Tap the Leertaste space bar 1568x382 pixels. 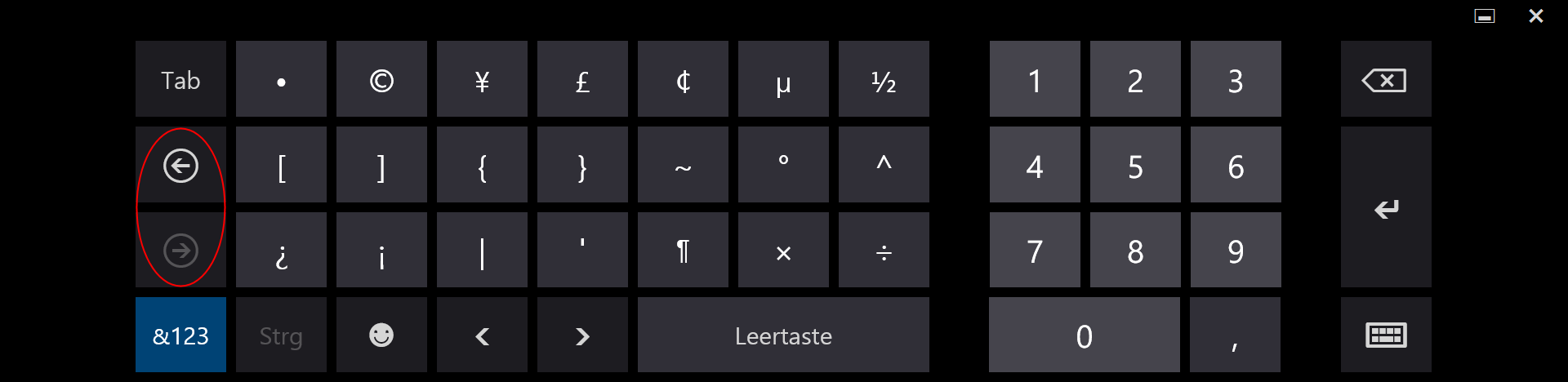pyautogui.click(x=783, y=335)
